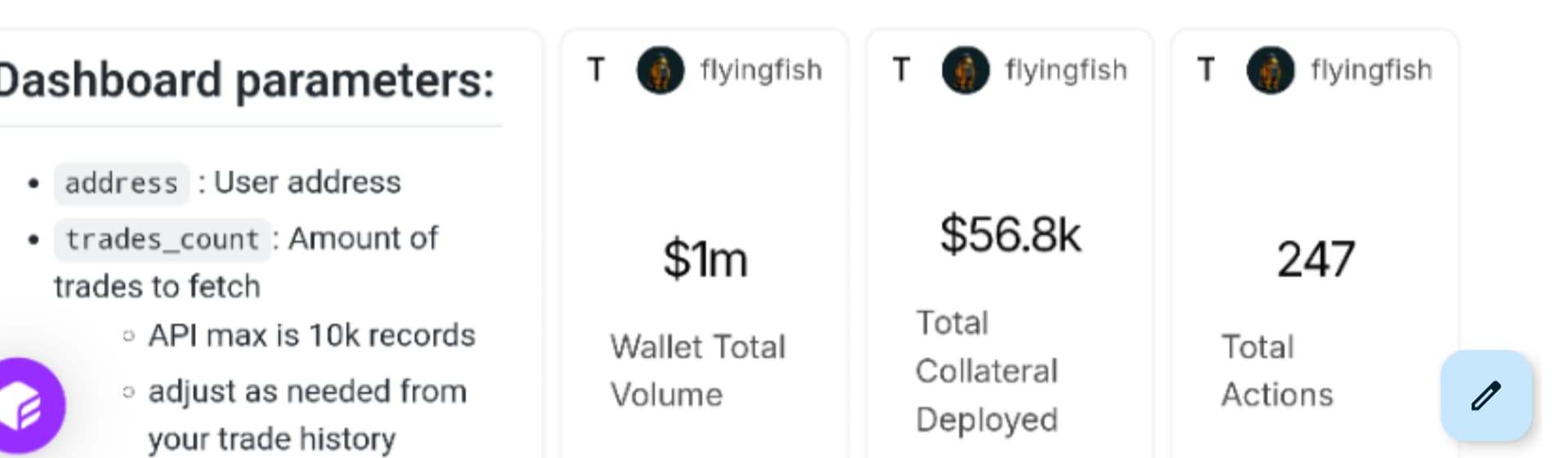Click the blue pencil edit button
Screen dimensions: 1568x458
point(1486,396)
